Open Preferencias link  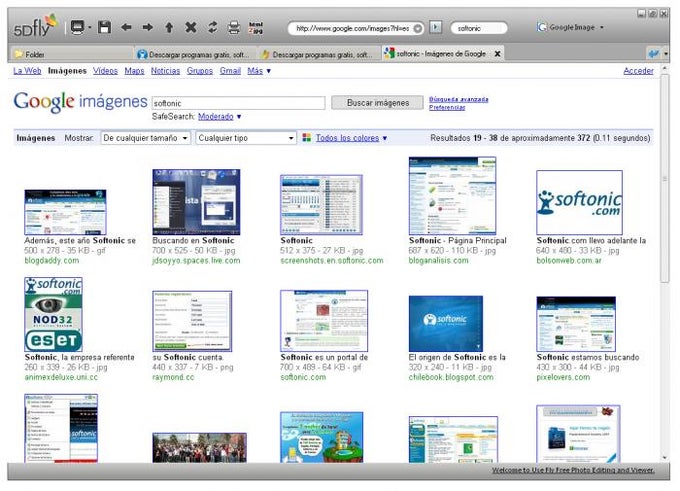447,108
